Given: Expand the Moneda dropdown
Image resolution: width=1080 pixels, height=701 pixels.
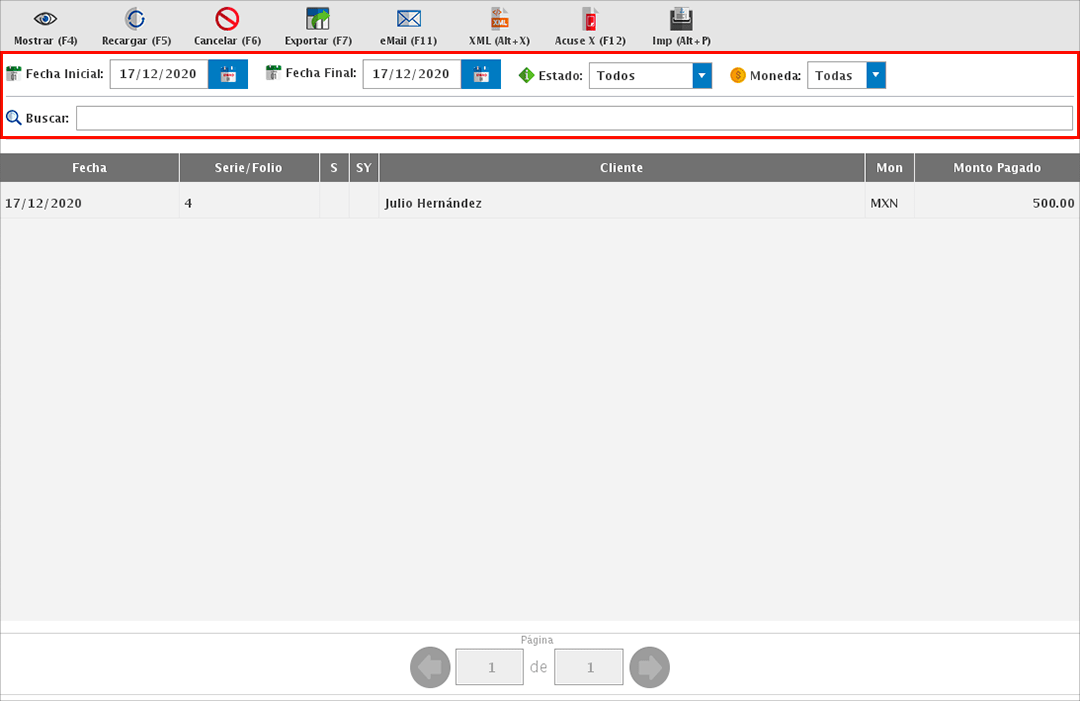Looking at the screenshot, I should (876, 76).
